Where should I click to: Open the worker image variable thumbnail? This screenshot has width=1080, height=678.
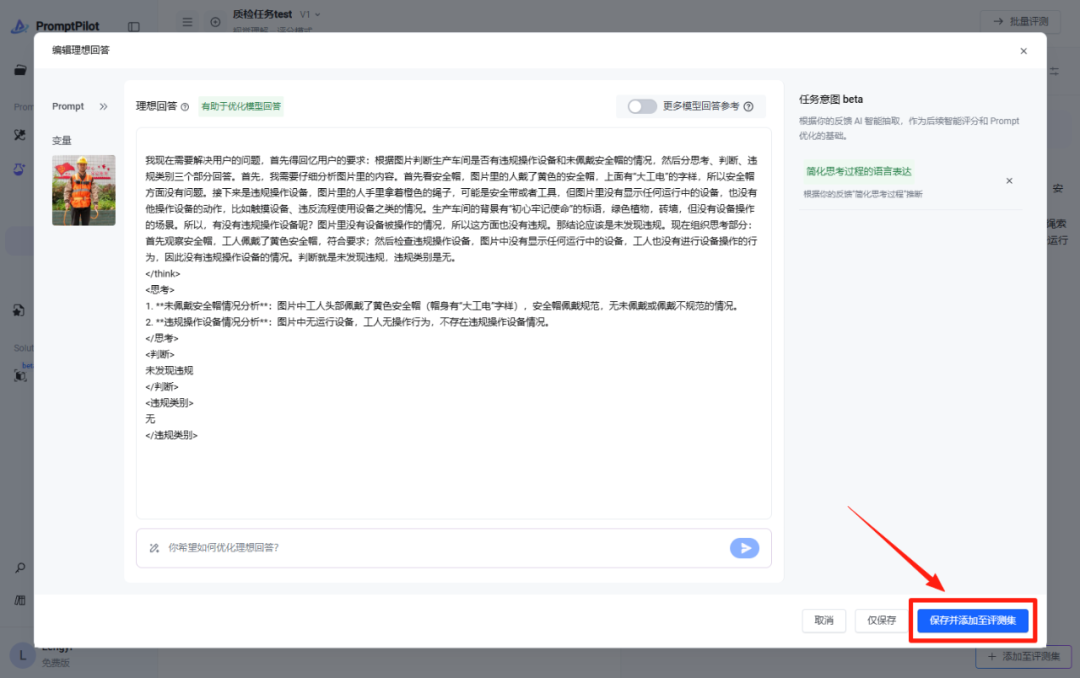83,190
